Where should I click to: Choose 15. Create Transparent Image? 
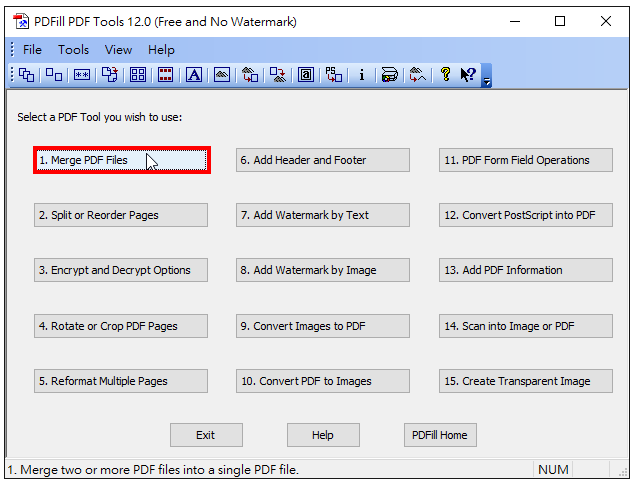point(526,381)
